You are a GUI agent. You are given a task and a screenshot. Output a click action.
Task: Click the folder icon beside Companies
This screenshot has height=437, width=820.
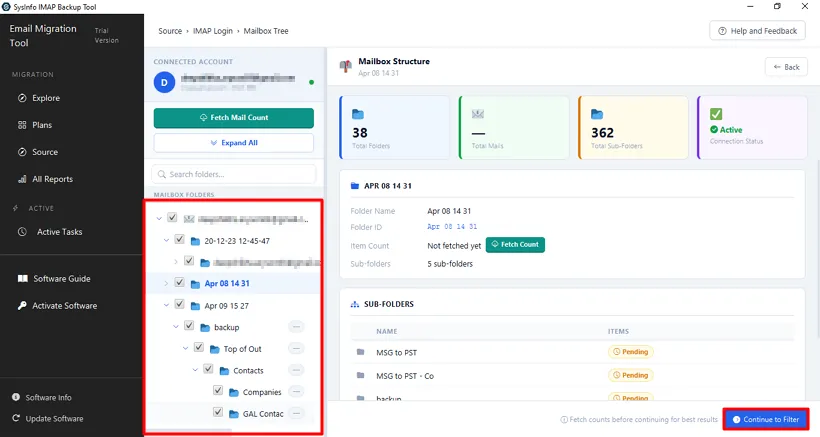(x=234, y=392)
